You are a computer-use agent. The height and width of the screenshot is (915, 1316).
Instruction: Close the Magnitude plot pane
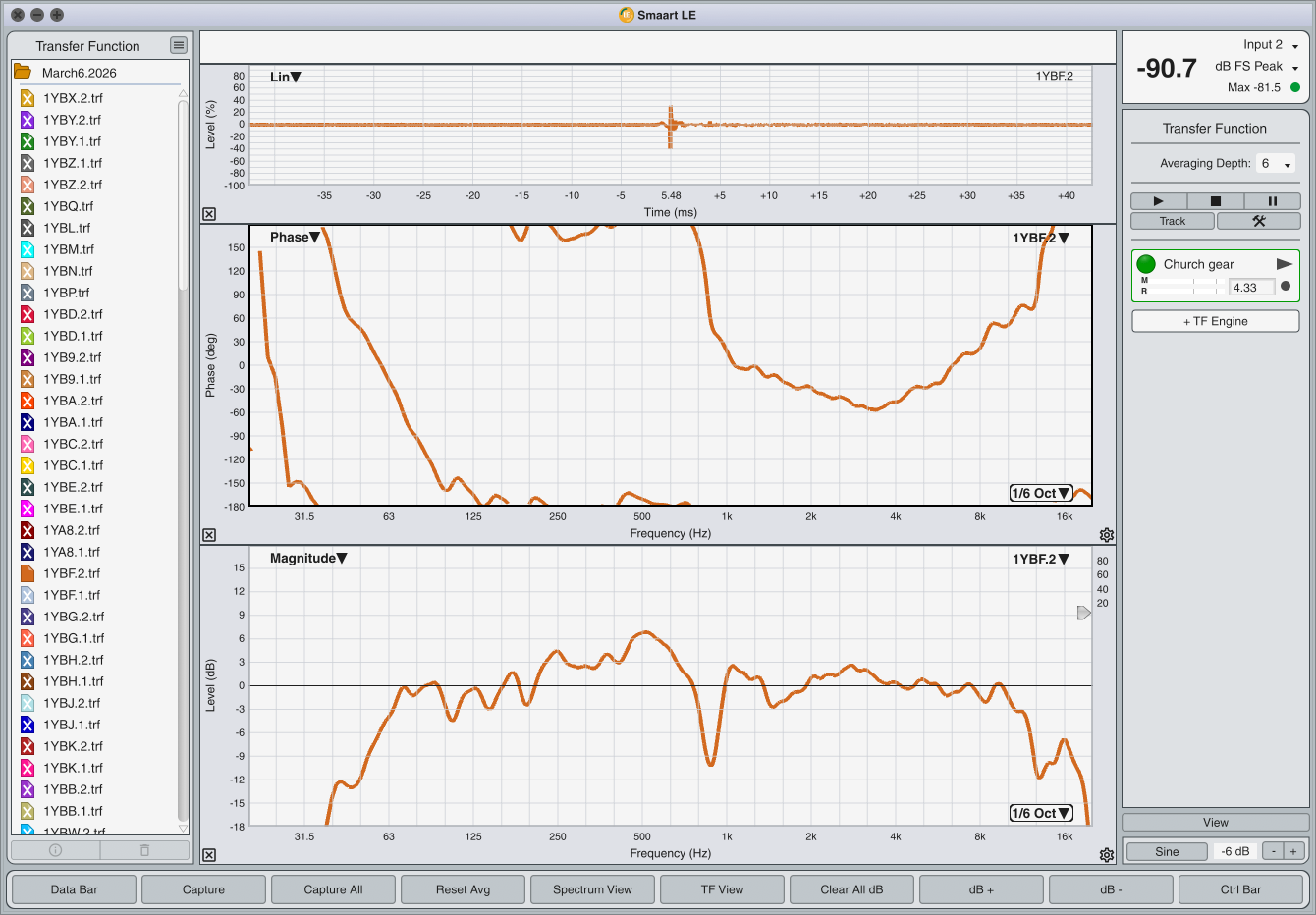click(x=209, y=855)
